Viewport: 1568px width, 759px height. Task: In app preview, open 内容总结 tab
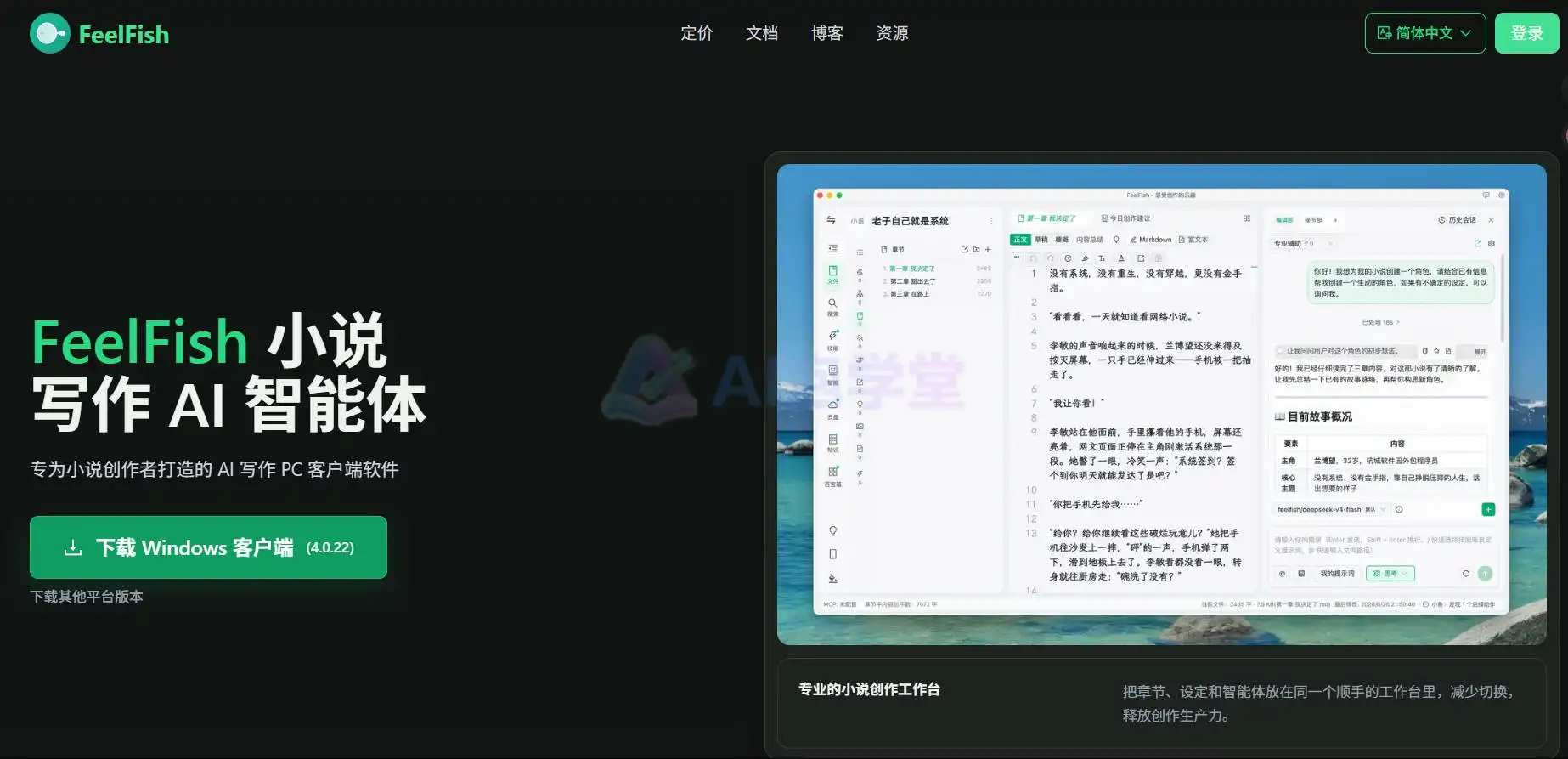coord(1090,240)
